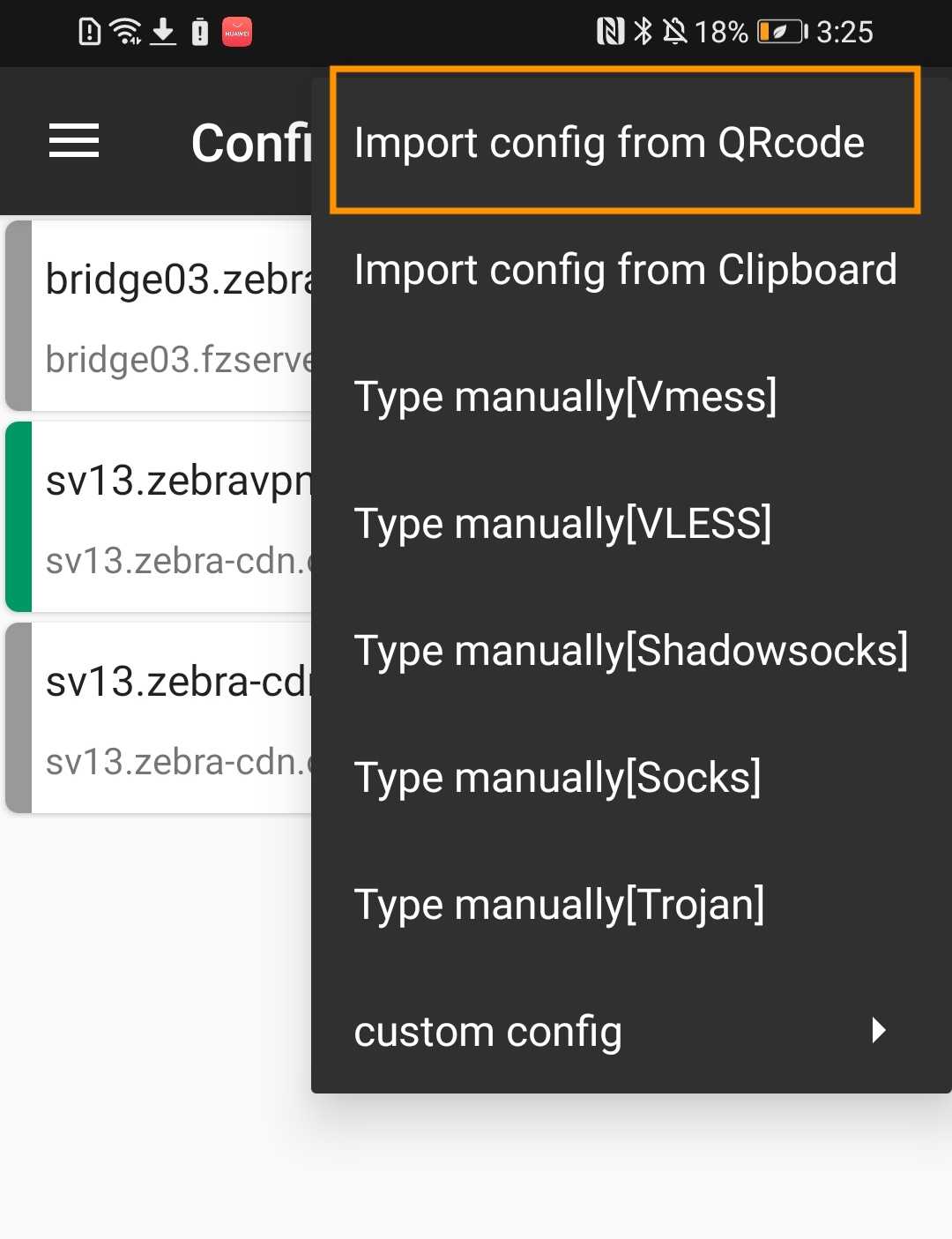Screen dimensions: 952x1239
Task: Select the bridge03.zebra server entry
Action: click(x=159, y=316)
